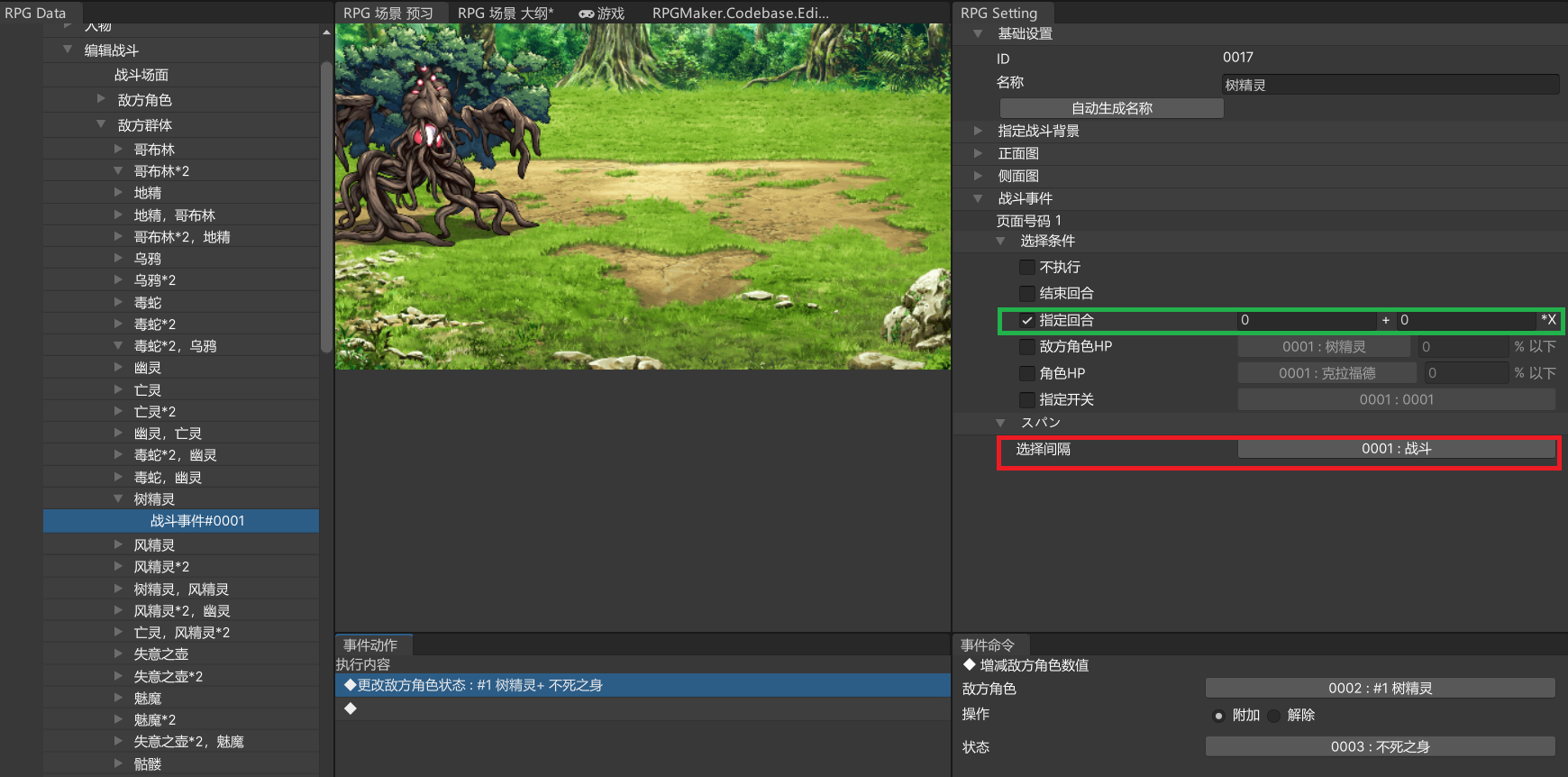Collapse the 编辑战斗 tree section
The width and height of the screenshot is (1568, 777).
(x=68, y=50)
